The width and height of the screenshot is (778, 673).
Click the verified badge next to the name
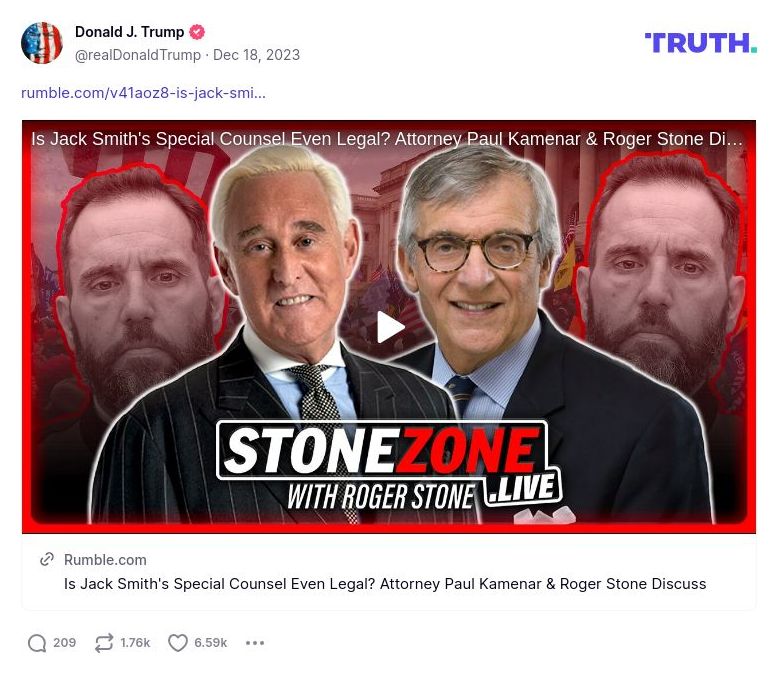point(197,32)
